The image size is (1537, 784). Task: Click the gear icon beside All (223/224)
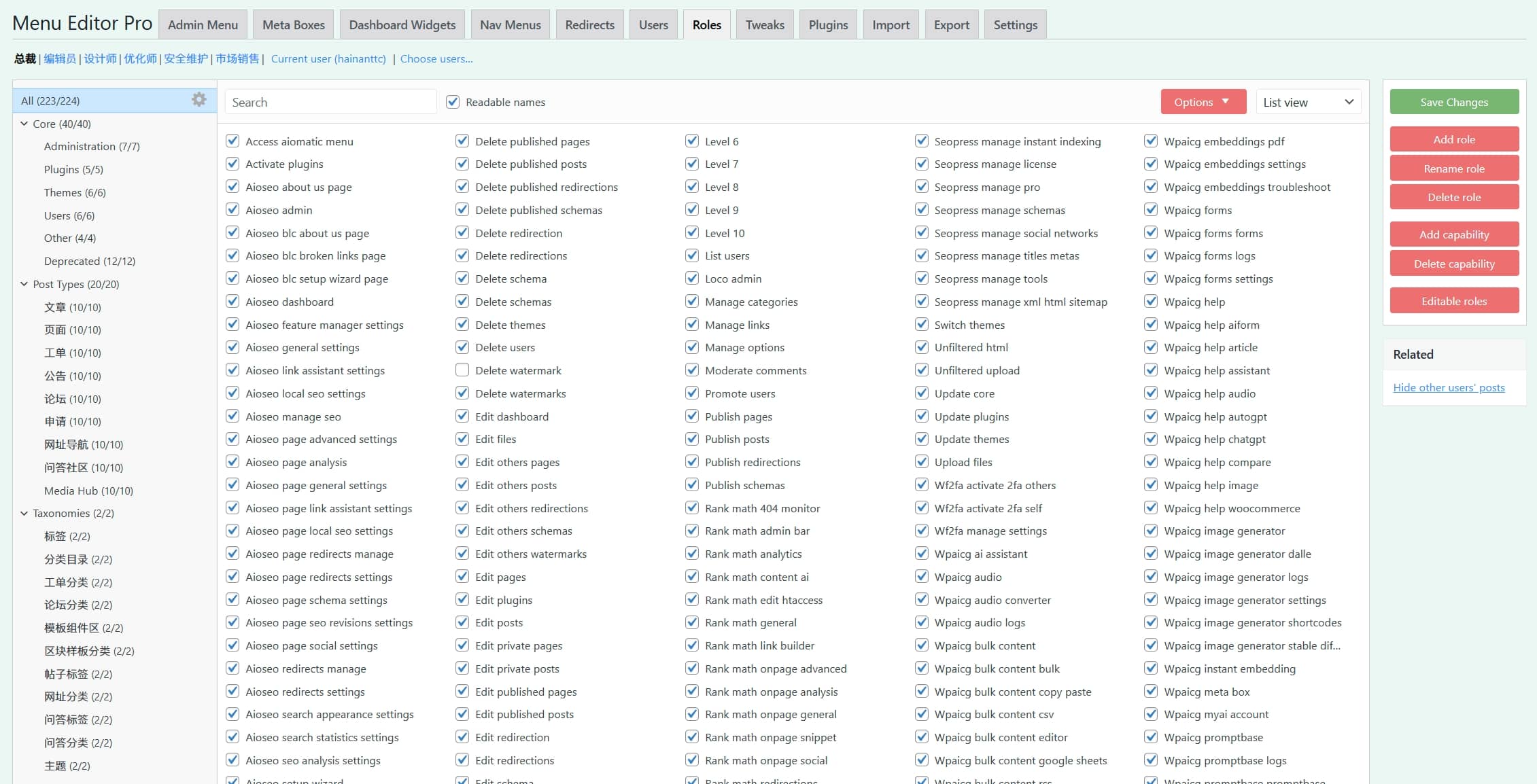click(198, 100)
